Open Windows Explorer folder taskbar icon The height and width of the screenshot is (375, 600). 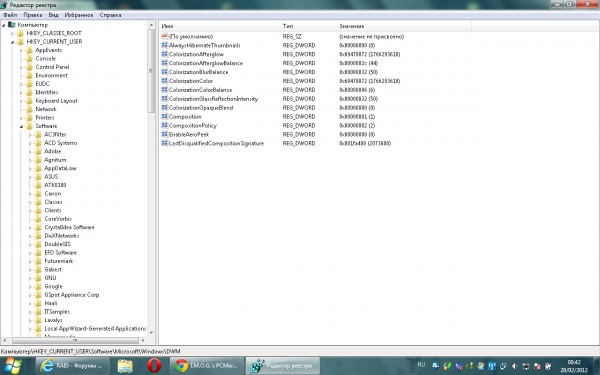click(x=125, y=366)
